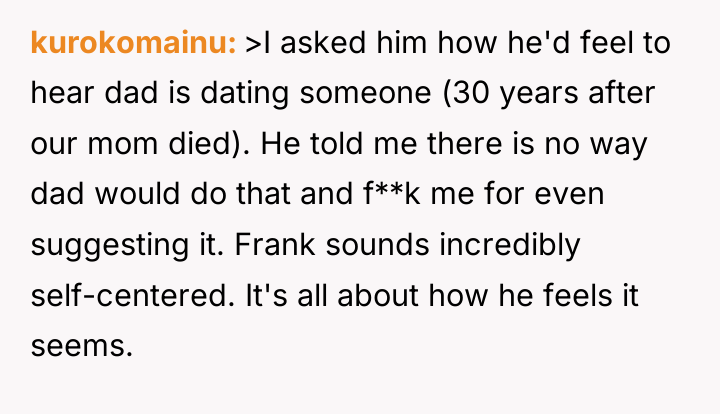This screenshot has width=720, height=414.
Task: Click the text '(30 years after'
Action: click(549, 93)
